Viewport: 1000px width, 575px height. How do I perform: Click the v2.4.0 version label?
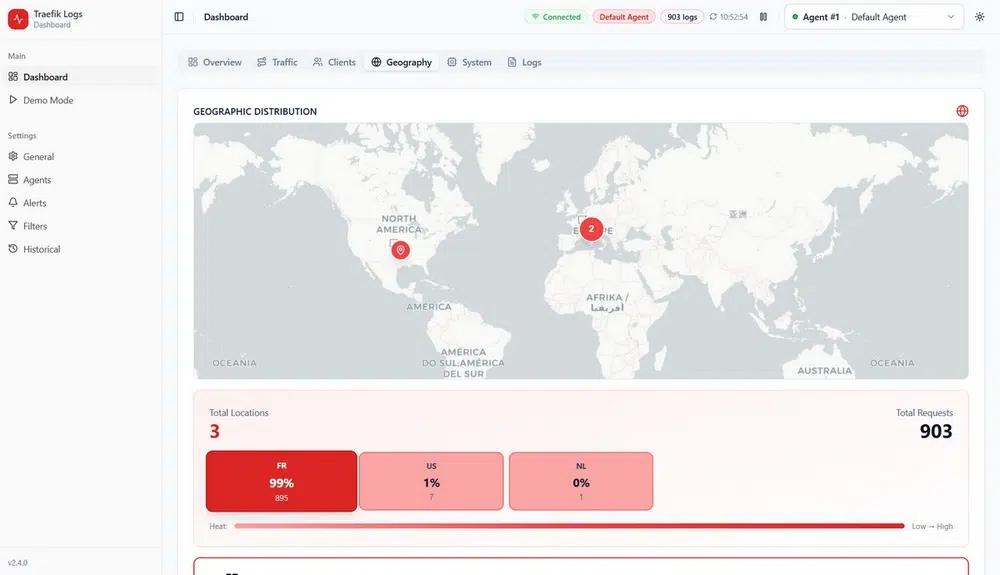(x=18, y=563)
